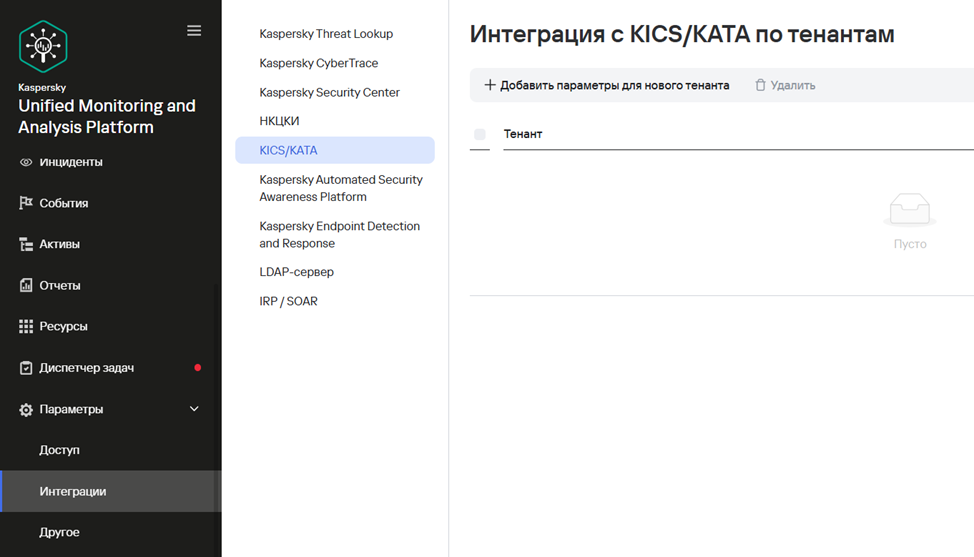Viewport: 974px width, 557px height.
Task: Click the Тенант column header
Action: 523,134
